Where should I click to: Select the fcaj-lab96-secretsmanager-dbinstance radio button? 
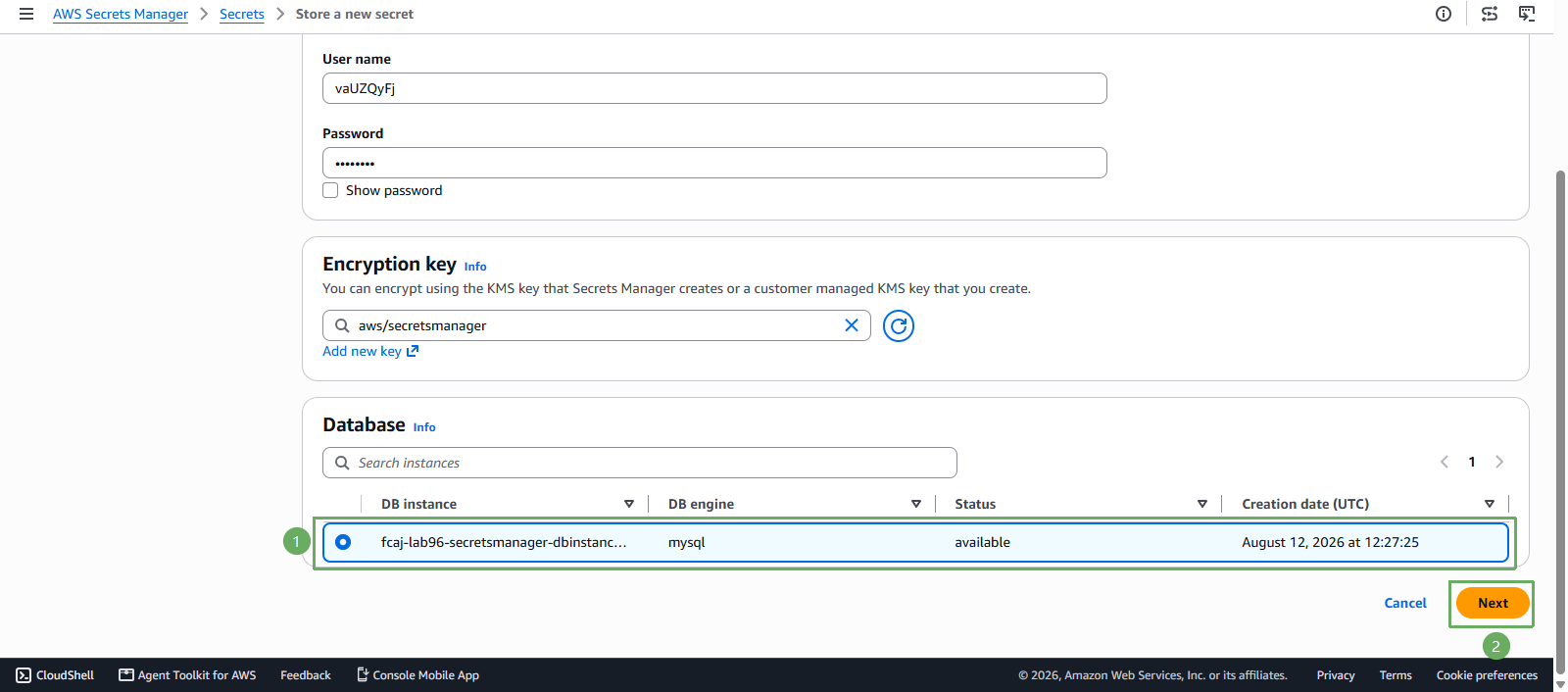[x=343, y=542]
